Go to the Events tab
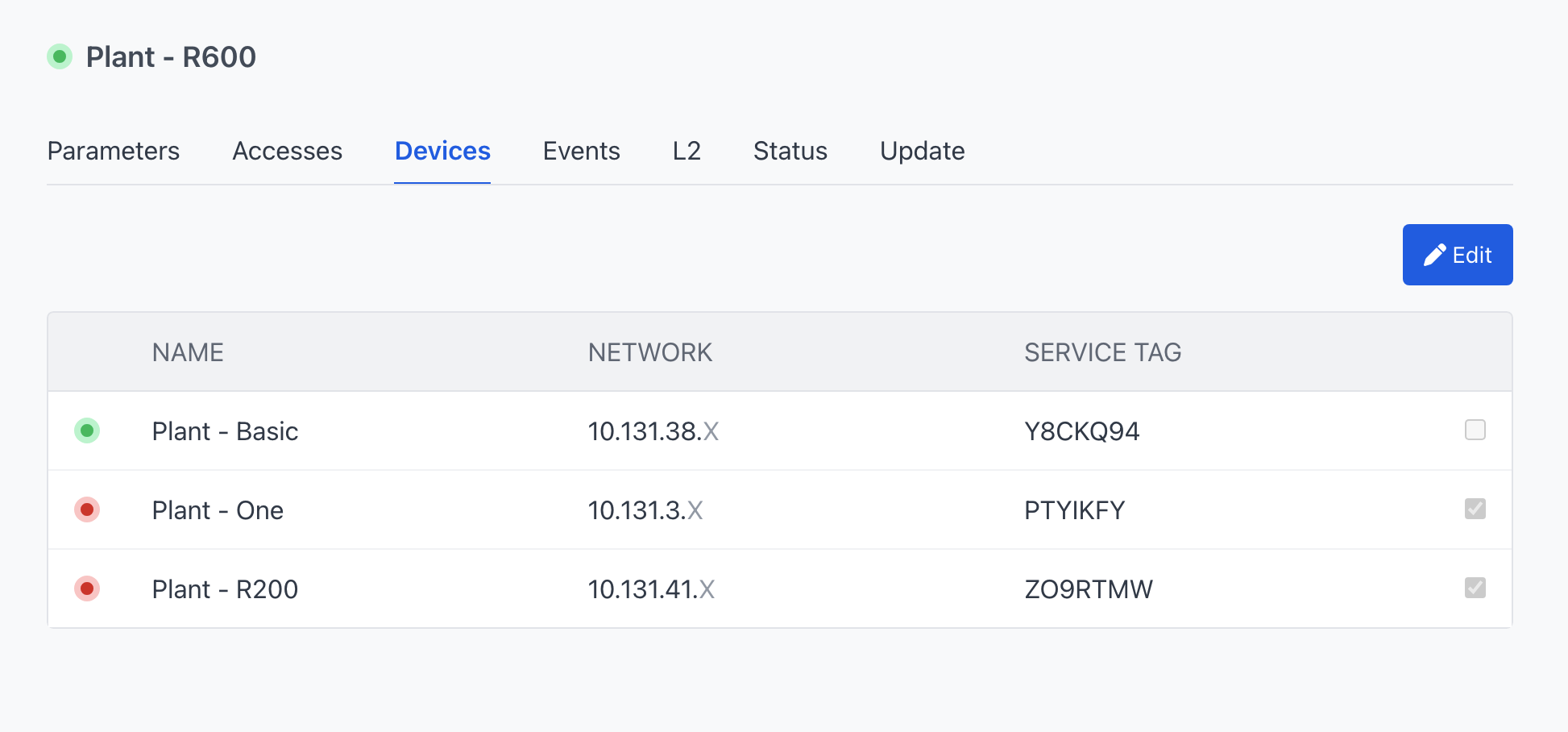The width and height of the screenshot is (1568, 732). pyautogui.click(x=581, y=151)
